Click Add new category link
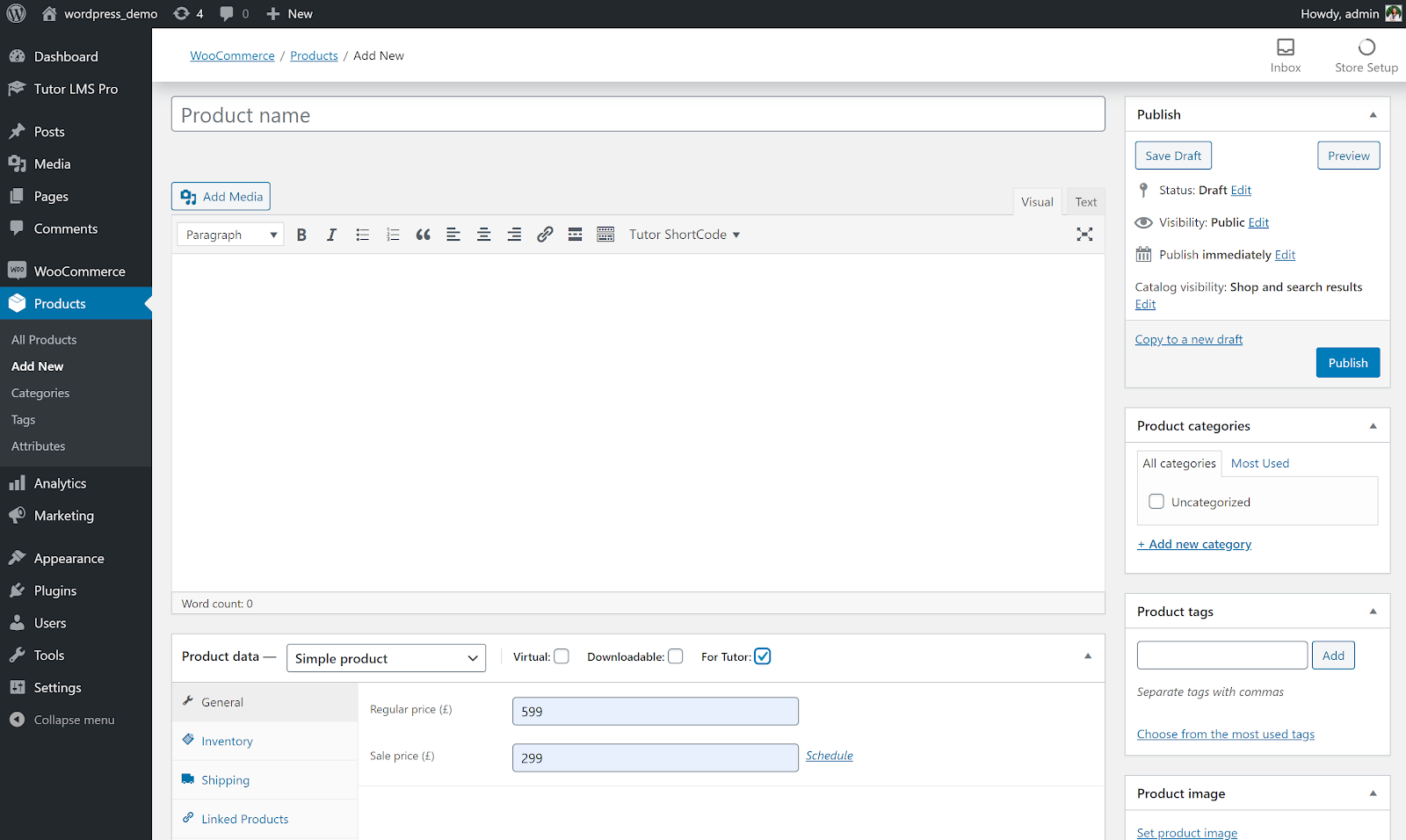 click(1194, 544)
